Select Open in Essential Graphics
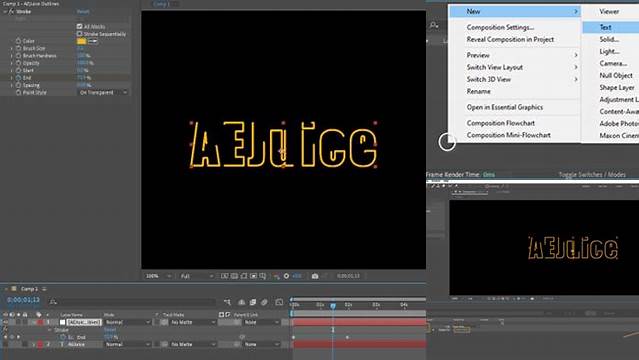This screenshot has width=639, height=360. (x=505, y=107)
